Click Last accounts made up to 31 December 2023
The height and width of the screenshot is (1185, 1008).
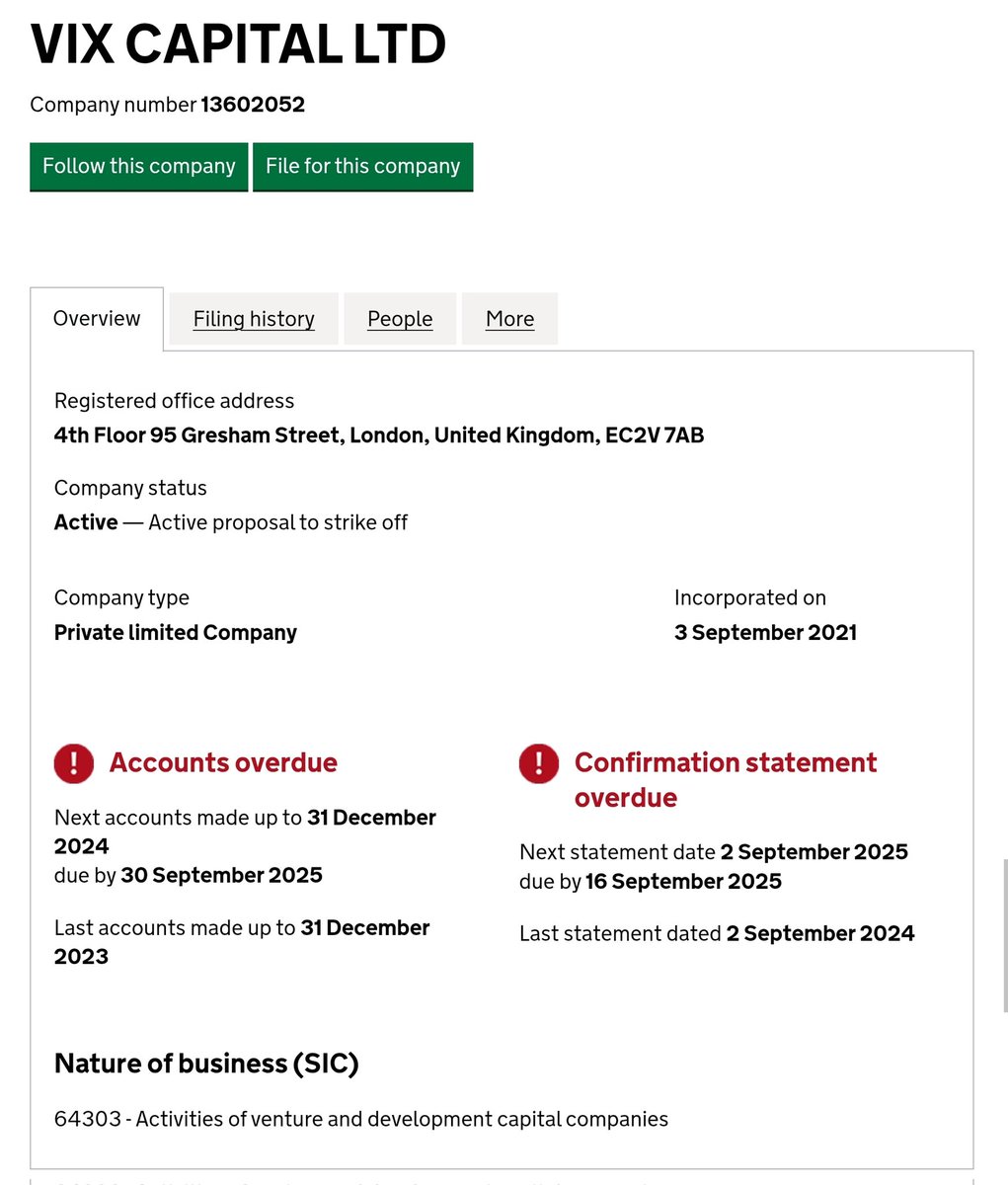[x=242, y=942]
